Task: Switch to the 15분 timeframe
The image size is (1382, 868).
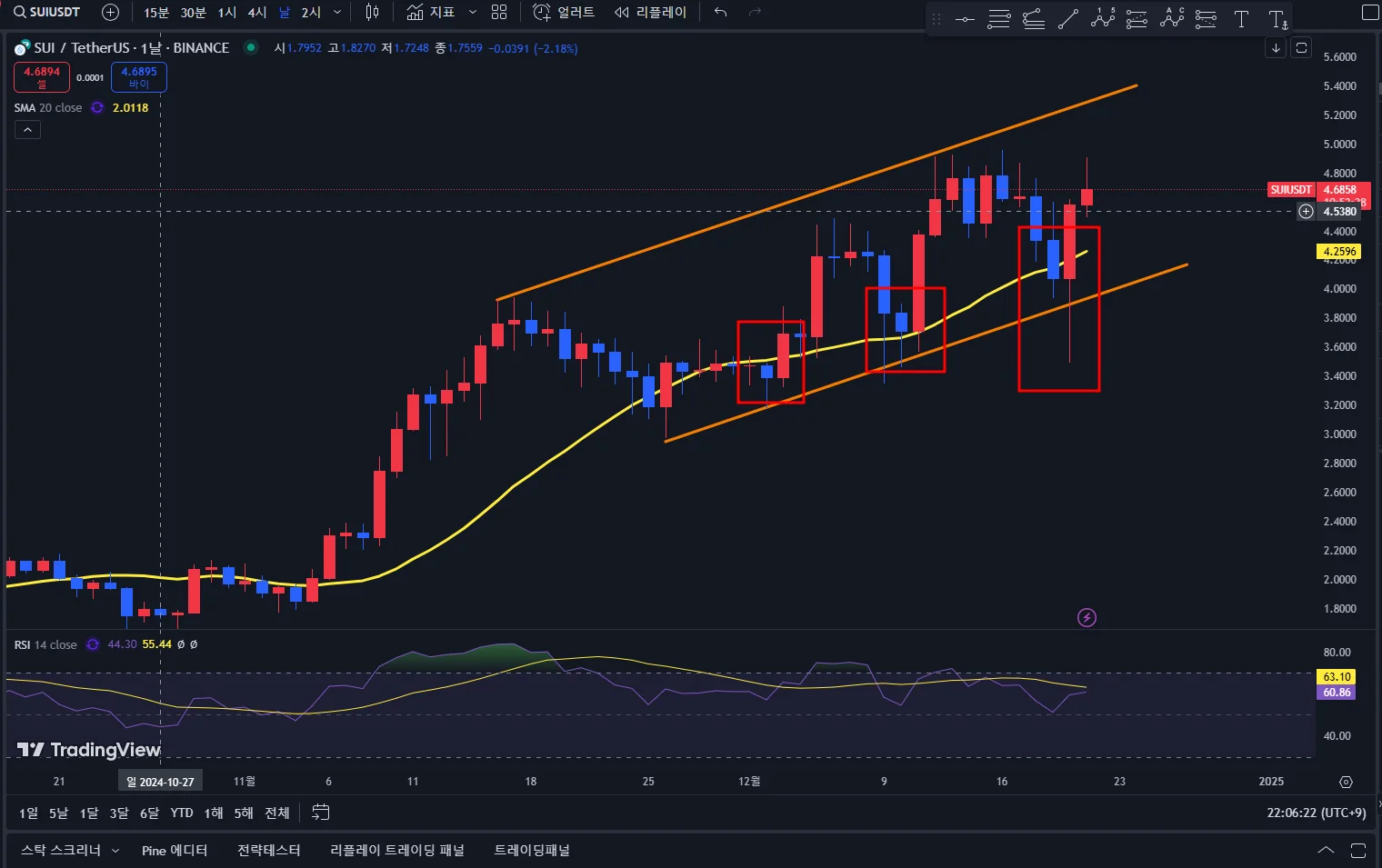Action: pyautogui.click(x=156, y=12)
